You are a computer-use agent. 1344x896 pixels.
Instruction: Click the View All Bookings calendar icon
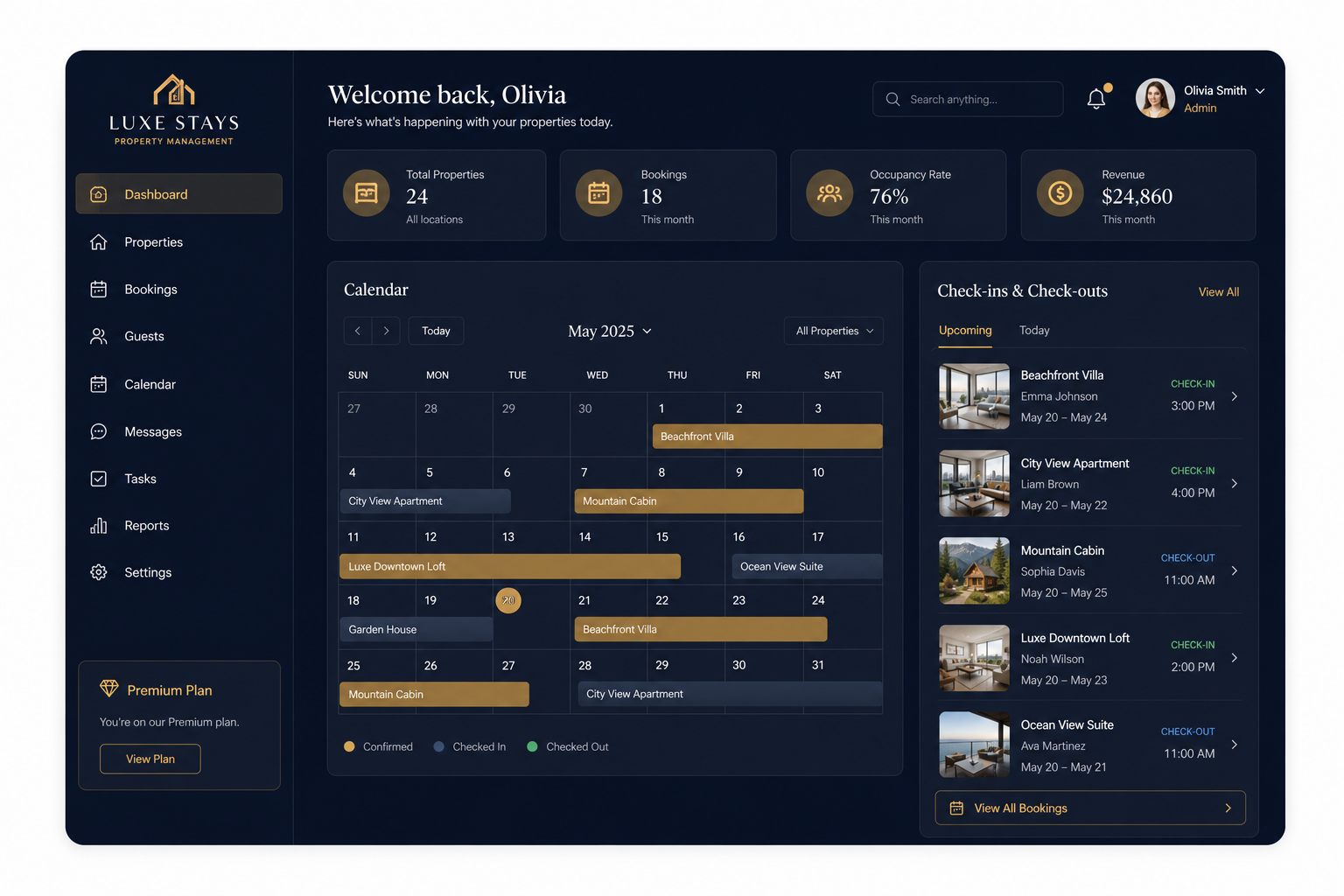(957, 808)
